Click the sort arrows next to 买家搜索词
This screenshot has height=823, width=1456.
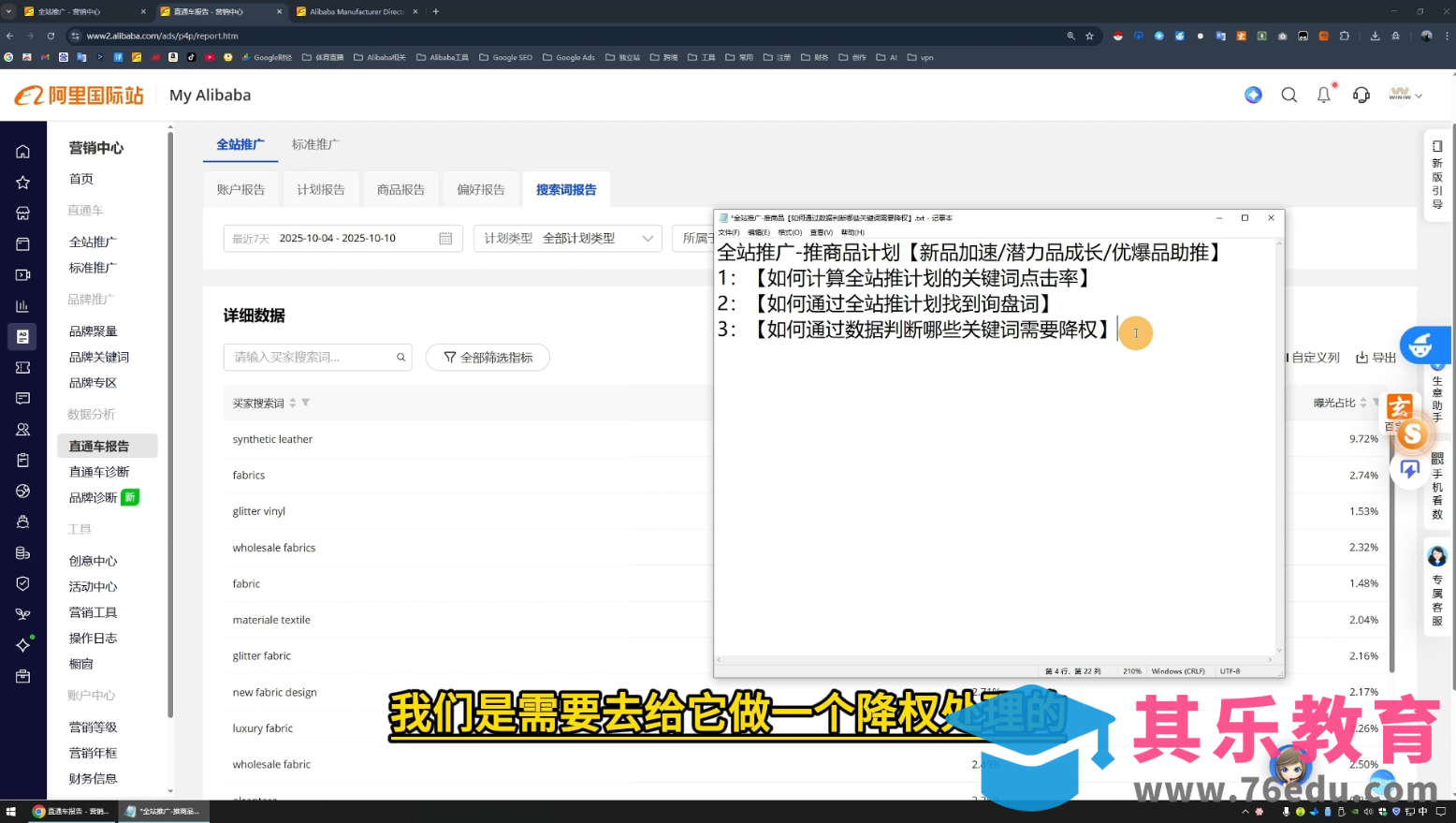293,403
